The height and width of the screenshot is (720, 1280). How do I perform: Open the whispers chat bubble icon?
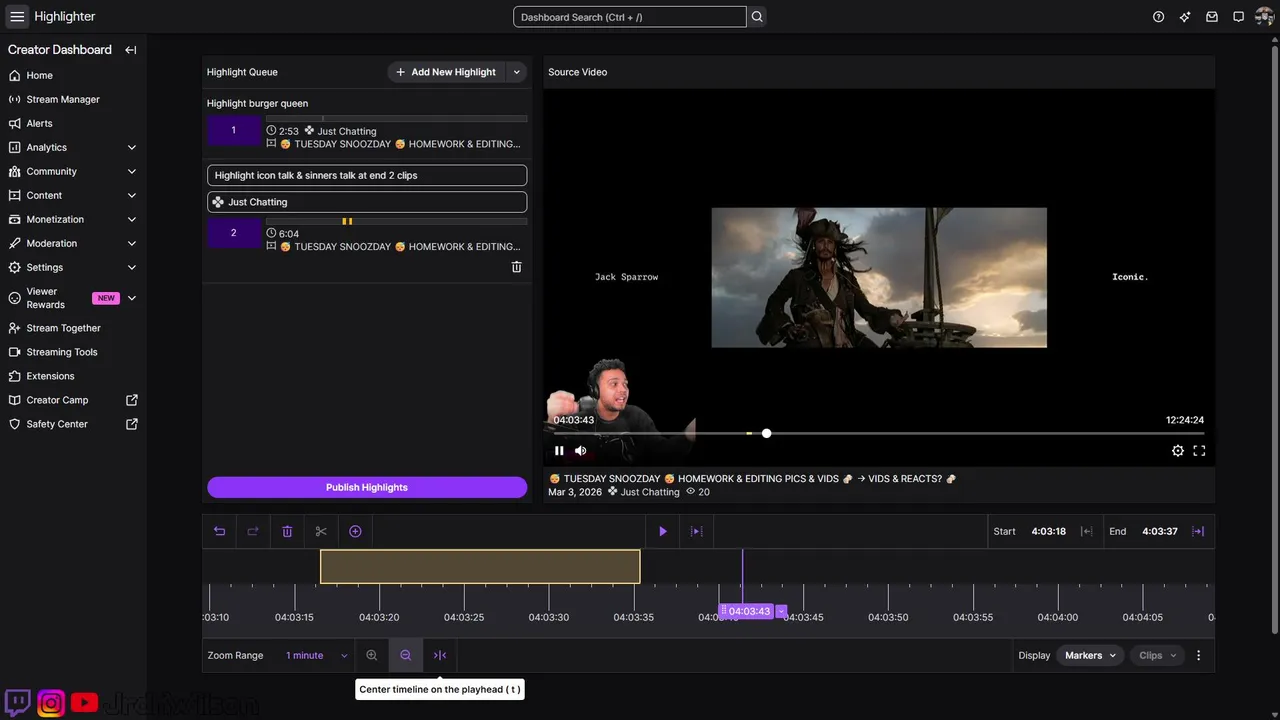pos(1238,17)
